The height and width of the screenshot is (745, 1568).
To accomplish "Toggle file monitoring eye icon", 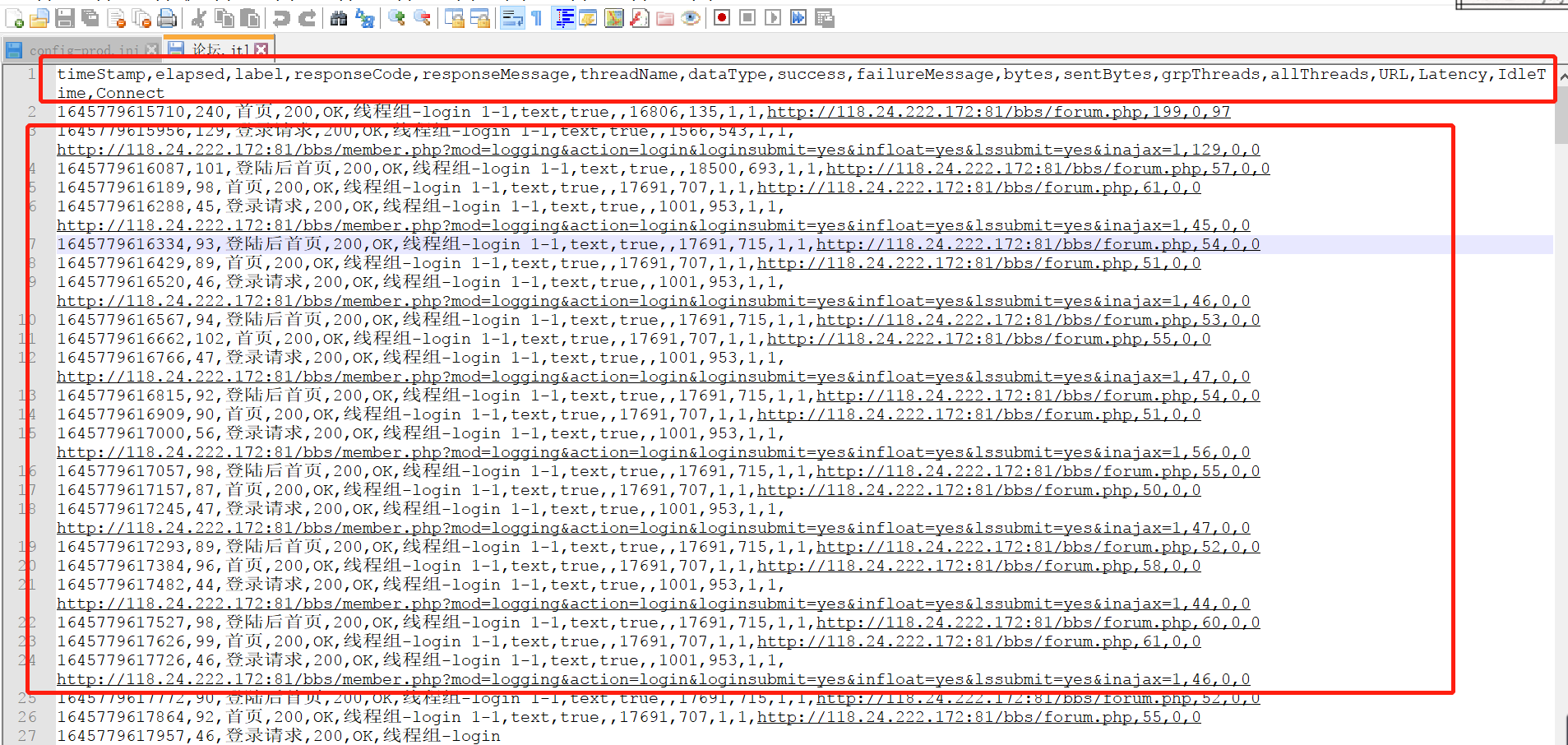I will pyautogui.click(x=691, y=18).
